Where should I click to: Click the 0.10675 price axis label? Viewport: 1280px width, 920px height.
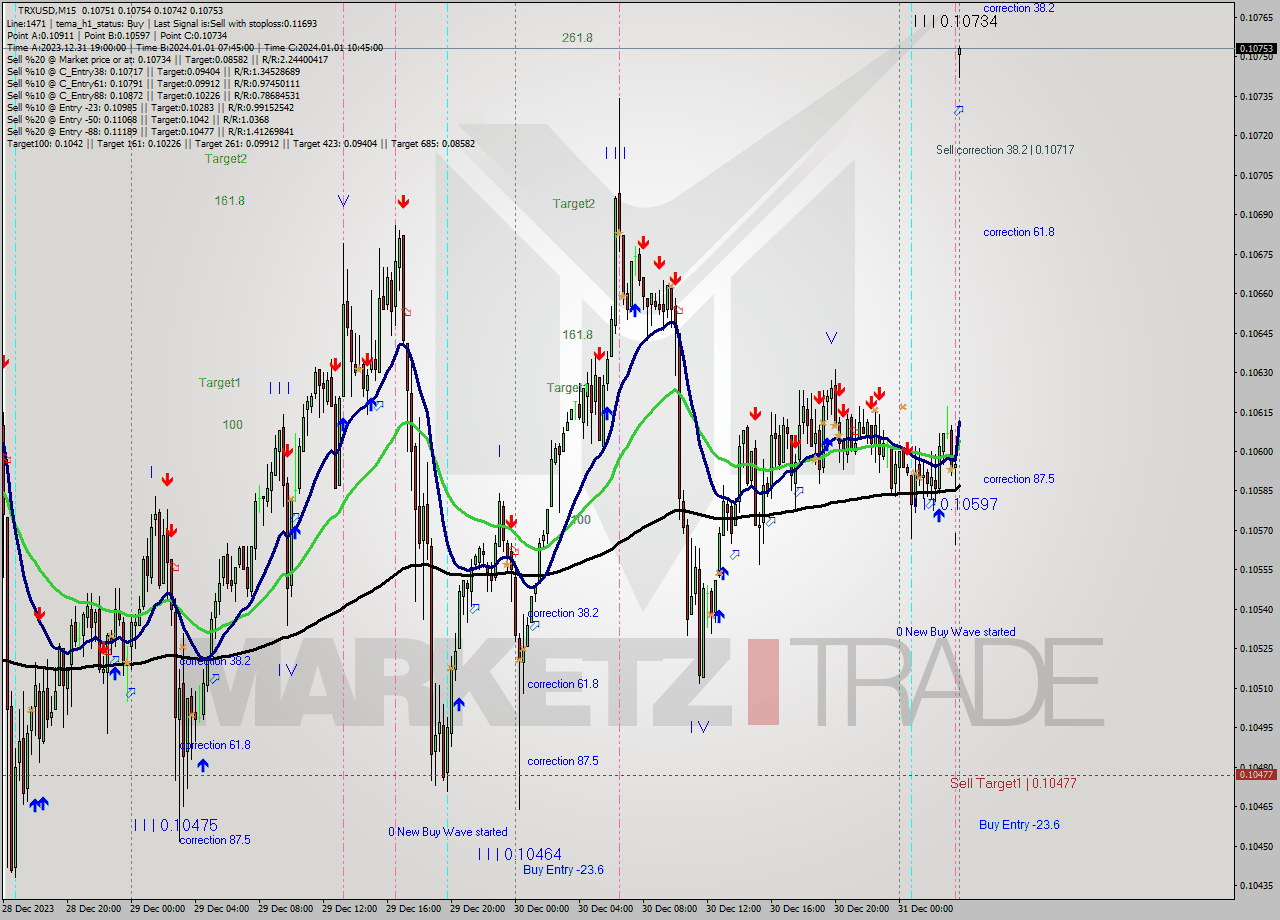point(1256,254)
